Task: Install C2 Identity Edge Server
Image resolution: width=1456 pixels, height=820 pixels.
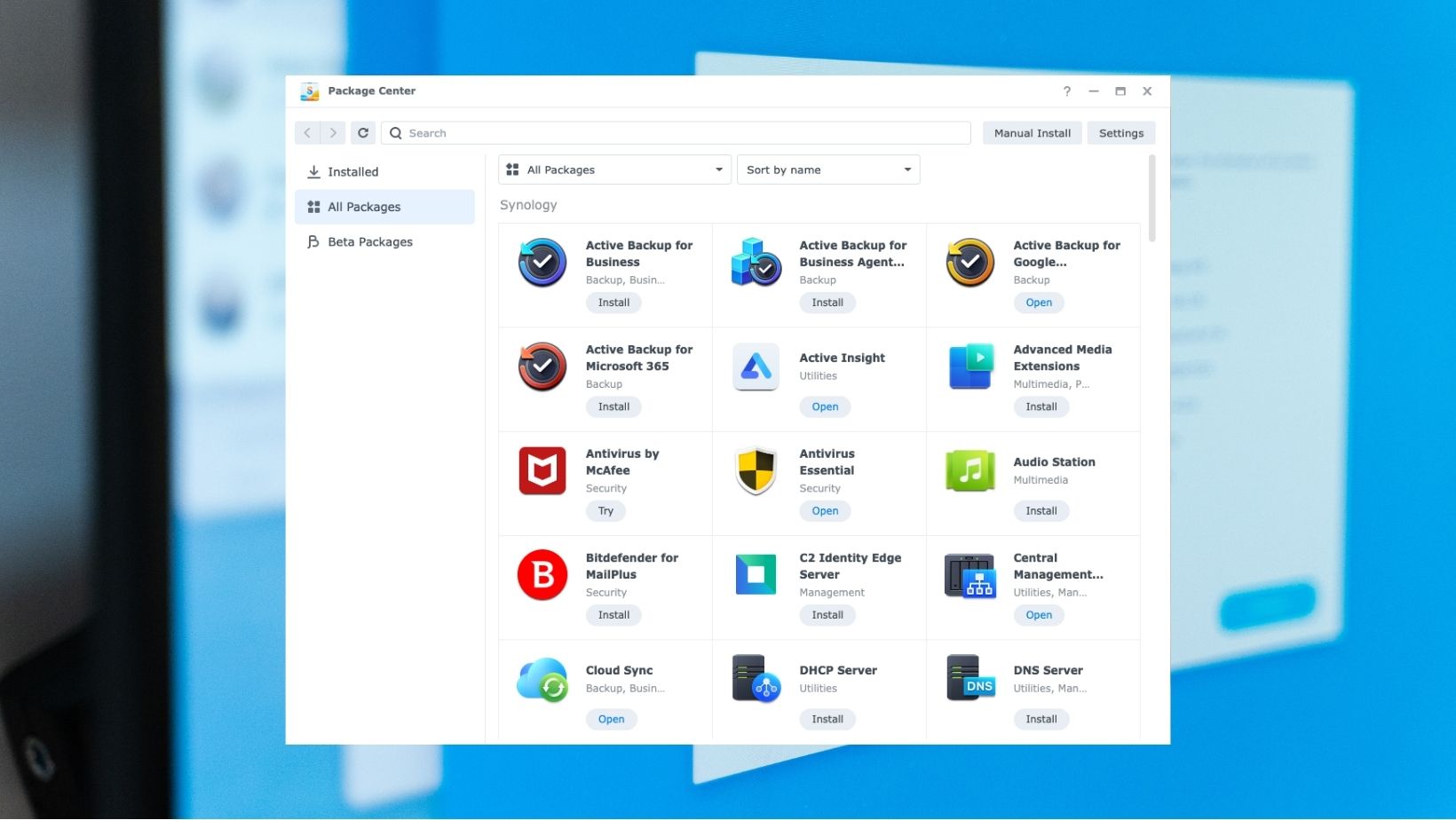Action: click(x=827, y=615)
